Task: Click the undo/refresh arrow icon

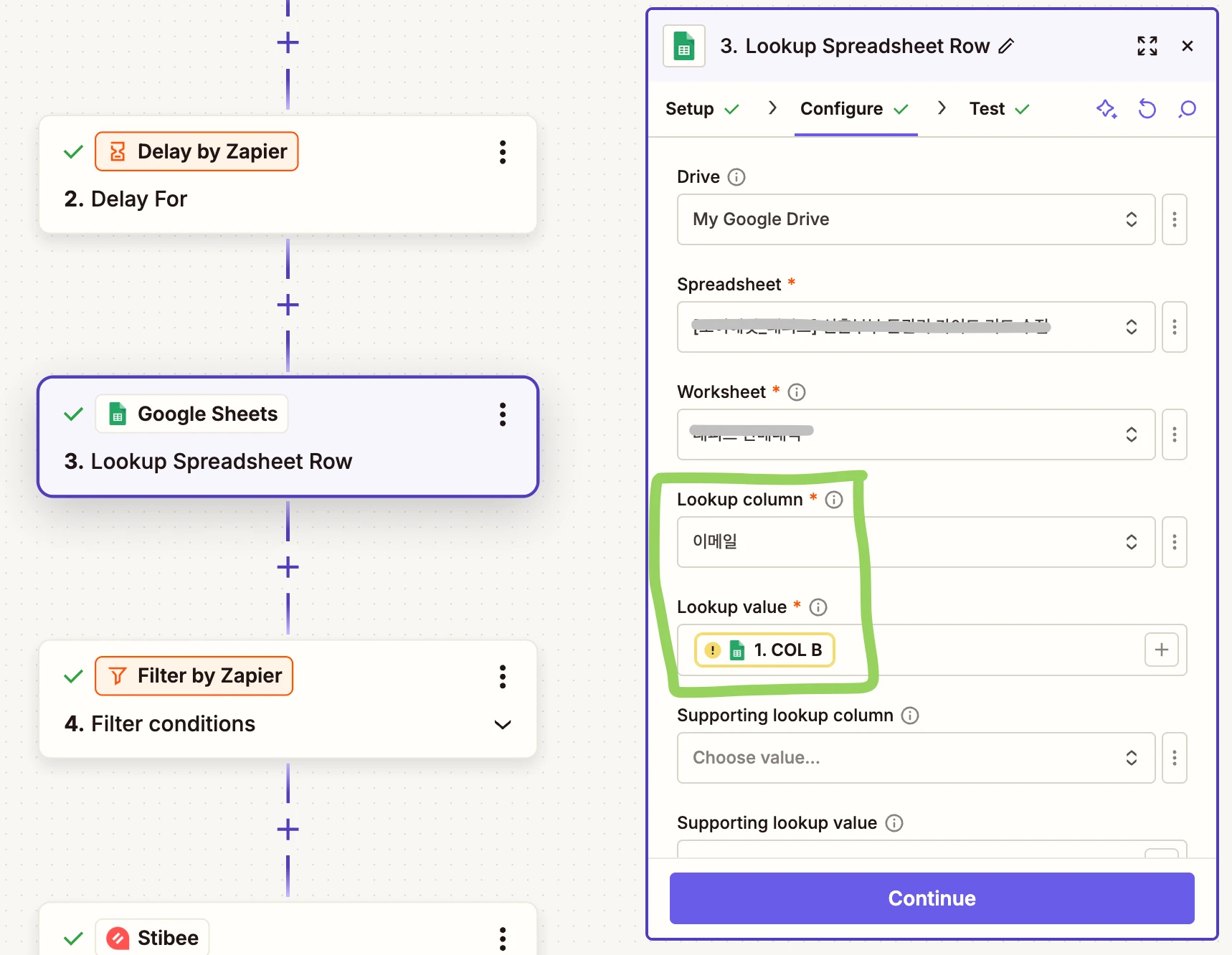Action: coord(1147,109)
